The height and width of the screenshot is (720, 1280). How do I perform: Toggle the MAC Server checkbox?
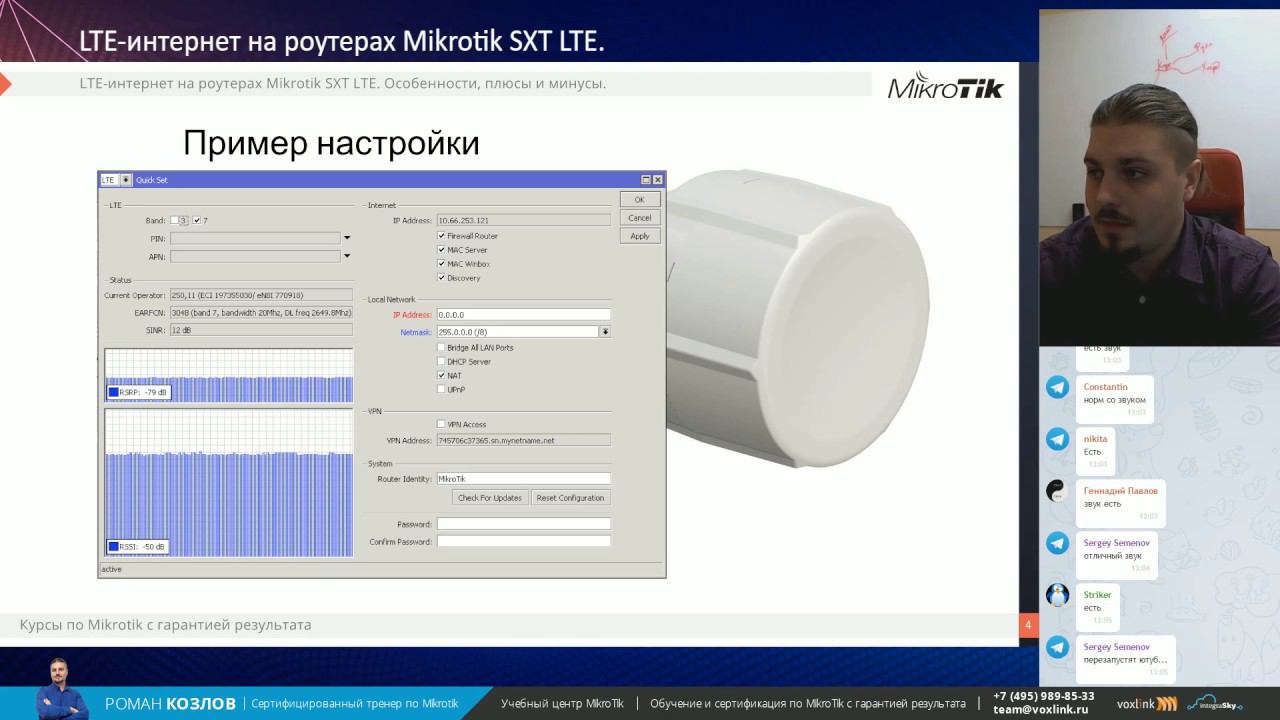pyautogui.click(x=441, y=250)
